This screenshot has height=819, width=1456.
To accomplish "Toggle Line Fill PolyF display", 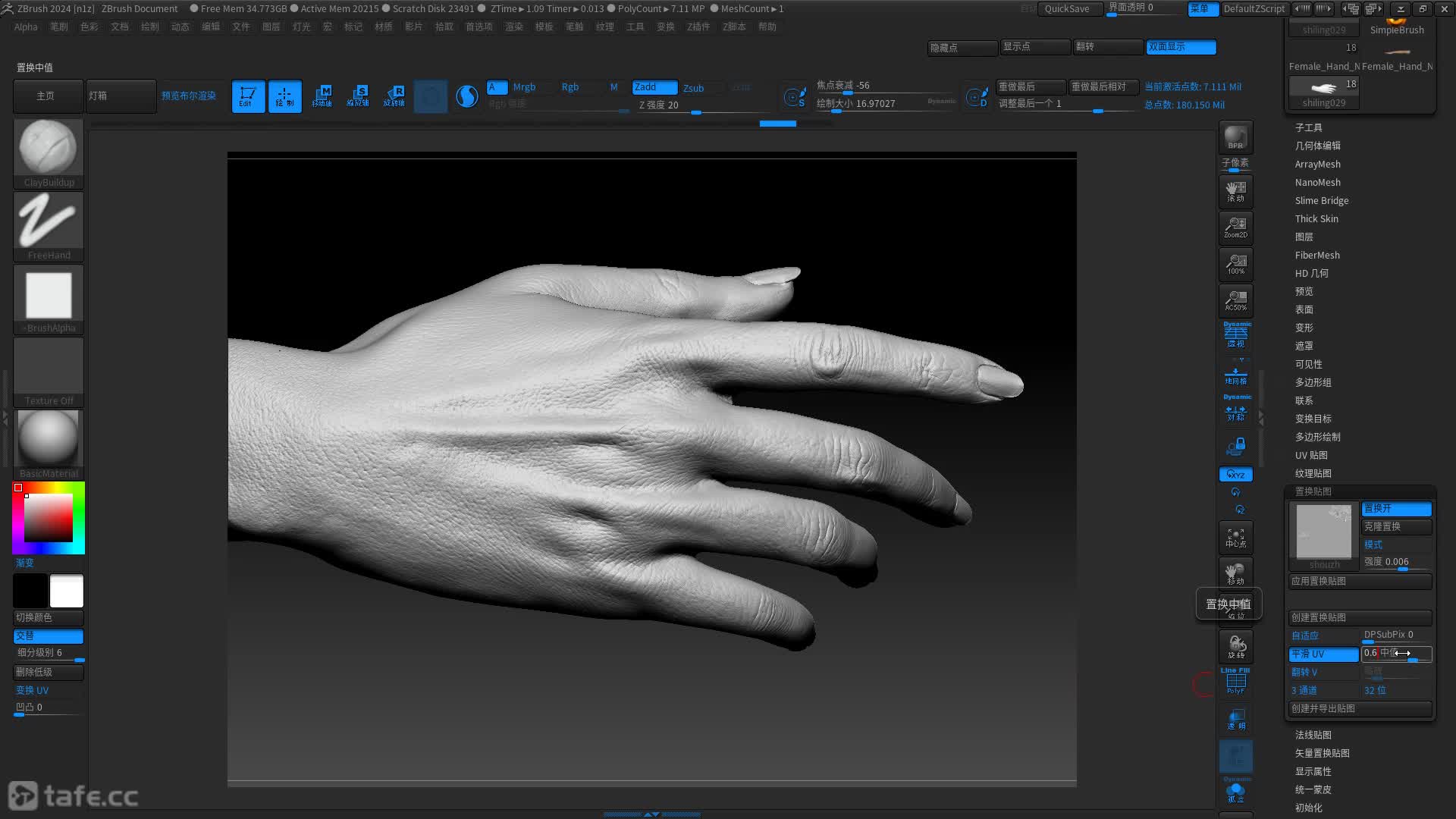I will pyautogui.click(x=1235, y=682).
